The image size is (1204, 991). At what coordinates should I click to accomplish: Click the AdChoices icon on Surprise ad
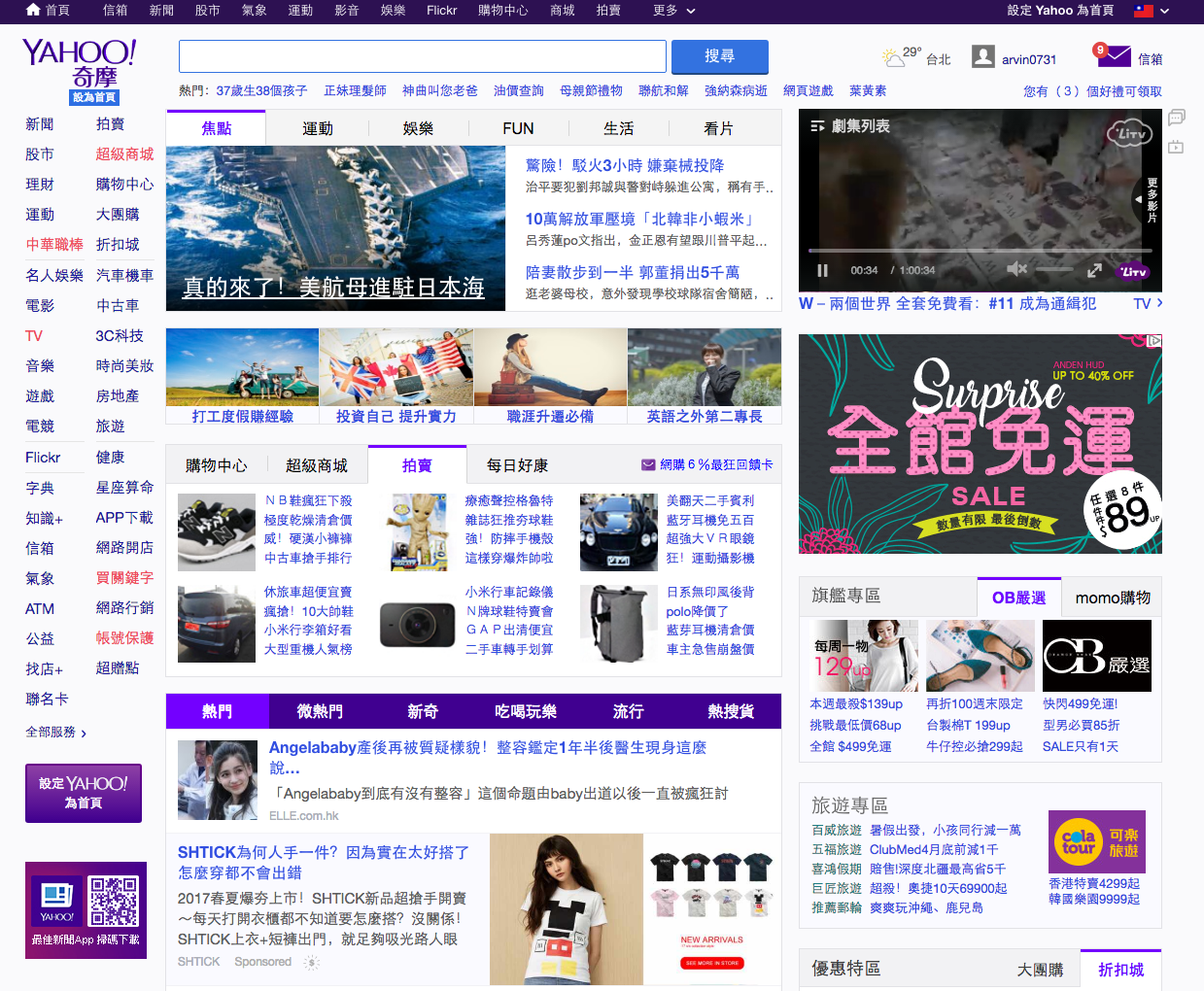[x=1154, y=341]
